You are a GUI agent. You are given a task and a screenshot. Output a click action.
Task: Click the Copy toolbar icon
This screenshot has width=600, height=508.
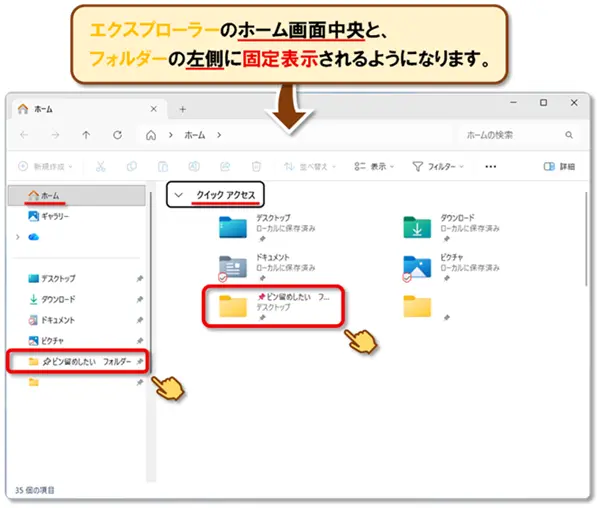[x=132, y=166]
